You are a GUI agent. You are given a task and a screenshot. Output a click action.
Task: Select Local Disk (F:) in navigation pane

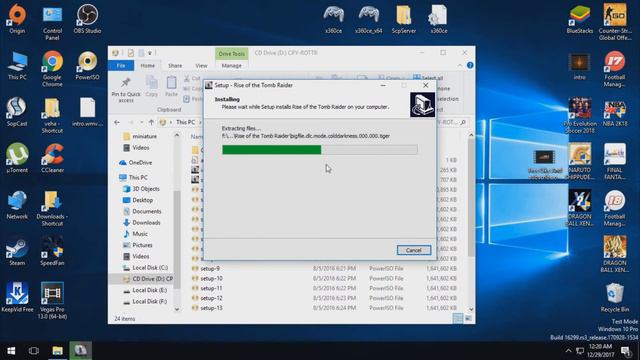coord(149,302)
